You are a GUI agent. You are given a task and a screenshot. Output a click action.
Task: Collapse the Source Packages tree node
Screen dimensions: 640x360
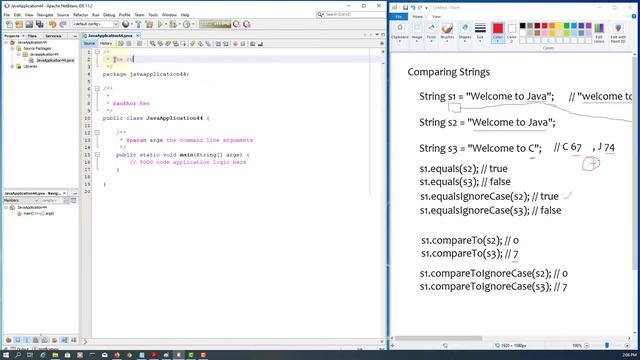13,49
